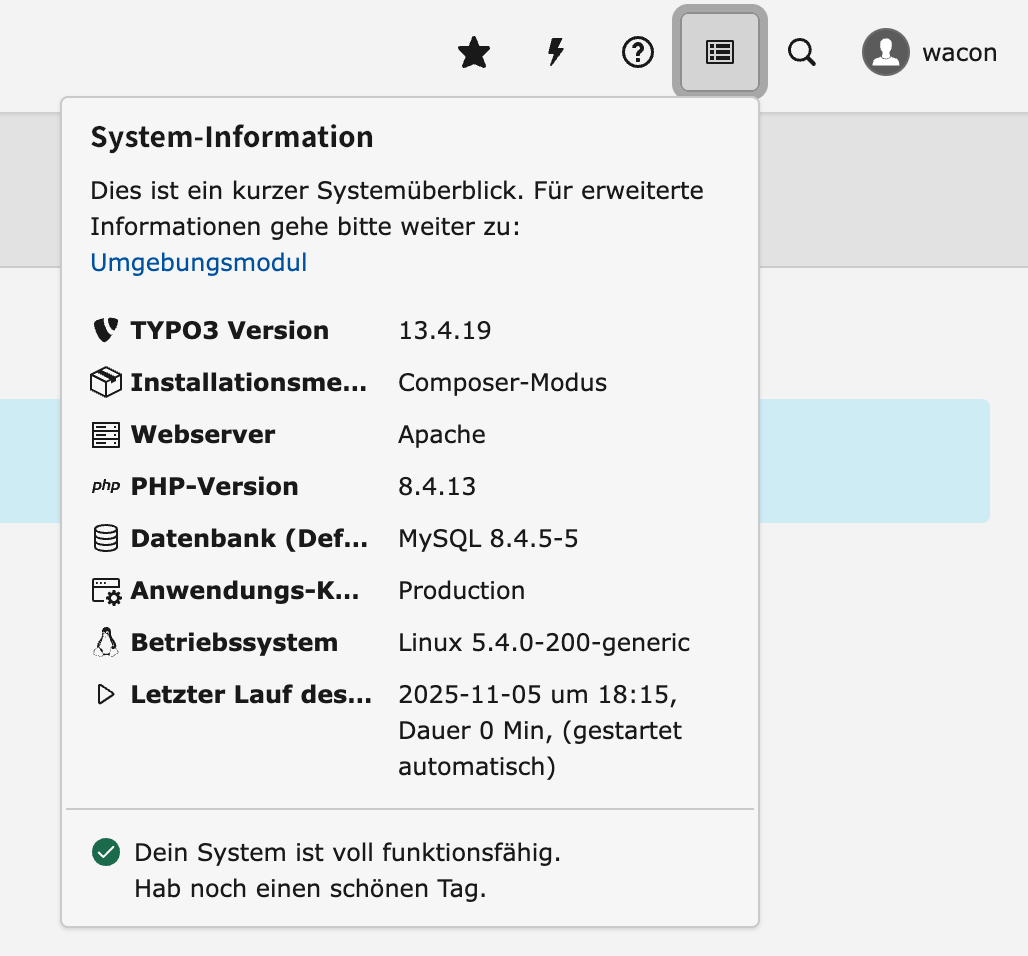Click the Datenbank cylinder icon
Screen dimensions: 1028x956
coord(105,539)
